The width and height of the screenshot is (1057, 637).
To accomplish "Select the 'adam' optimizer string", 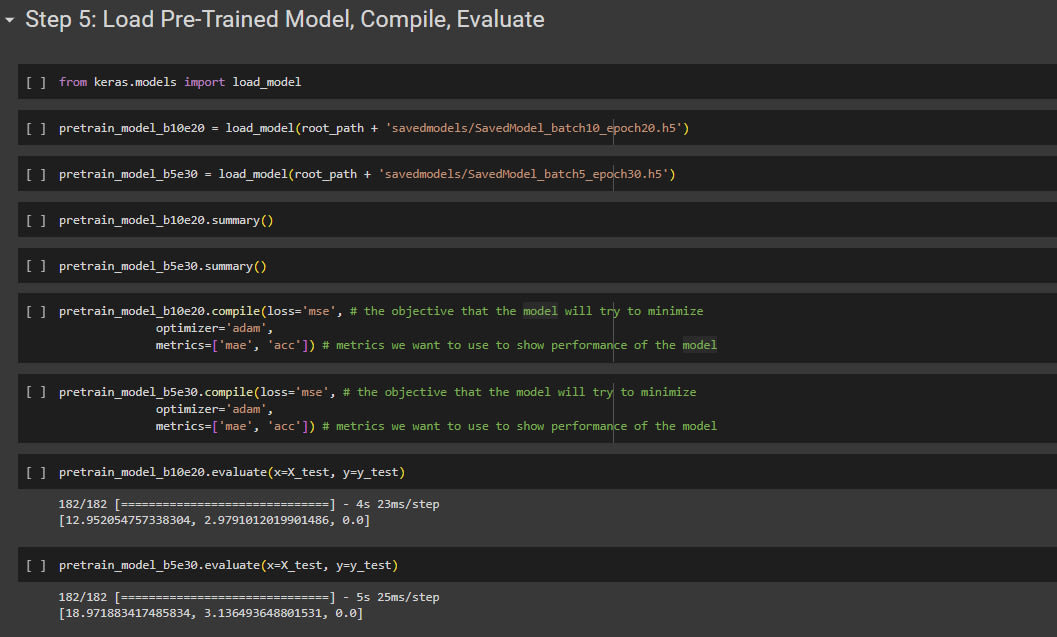I will (247, 327).
